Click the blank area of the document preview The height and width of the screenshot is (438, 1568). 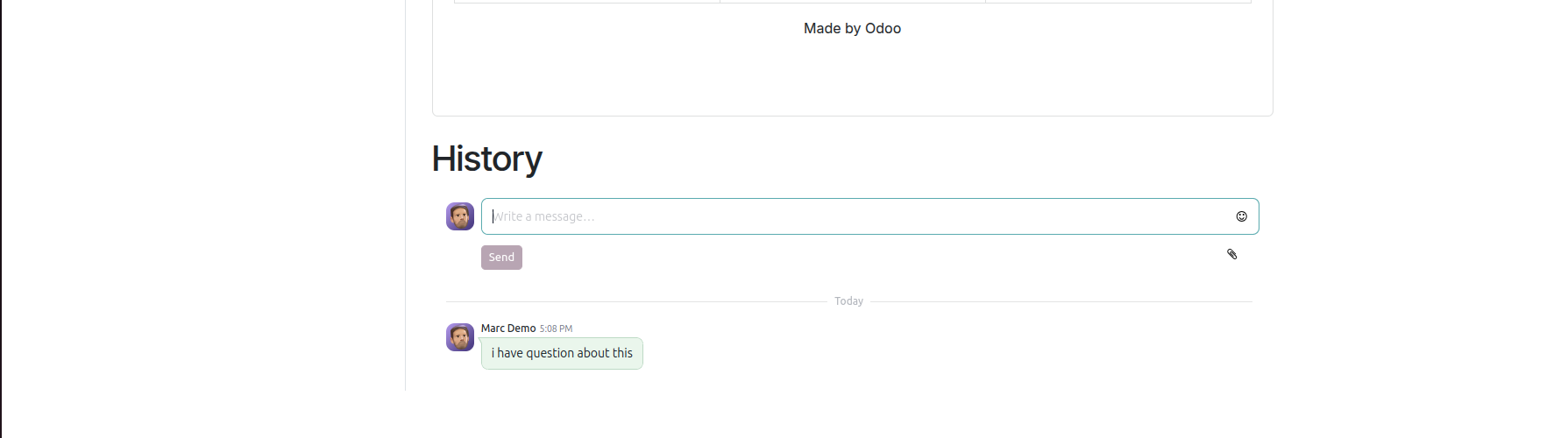pos(852,79)
